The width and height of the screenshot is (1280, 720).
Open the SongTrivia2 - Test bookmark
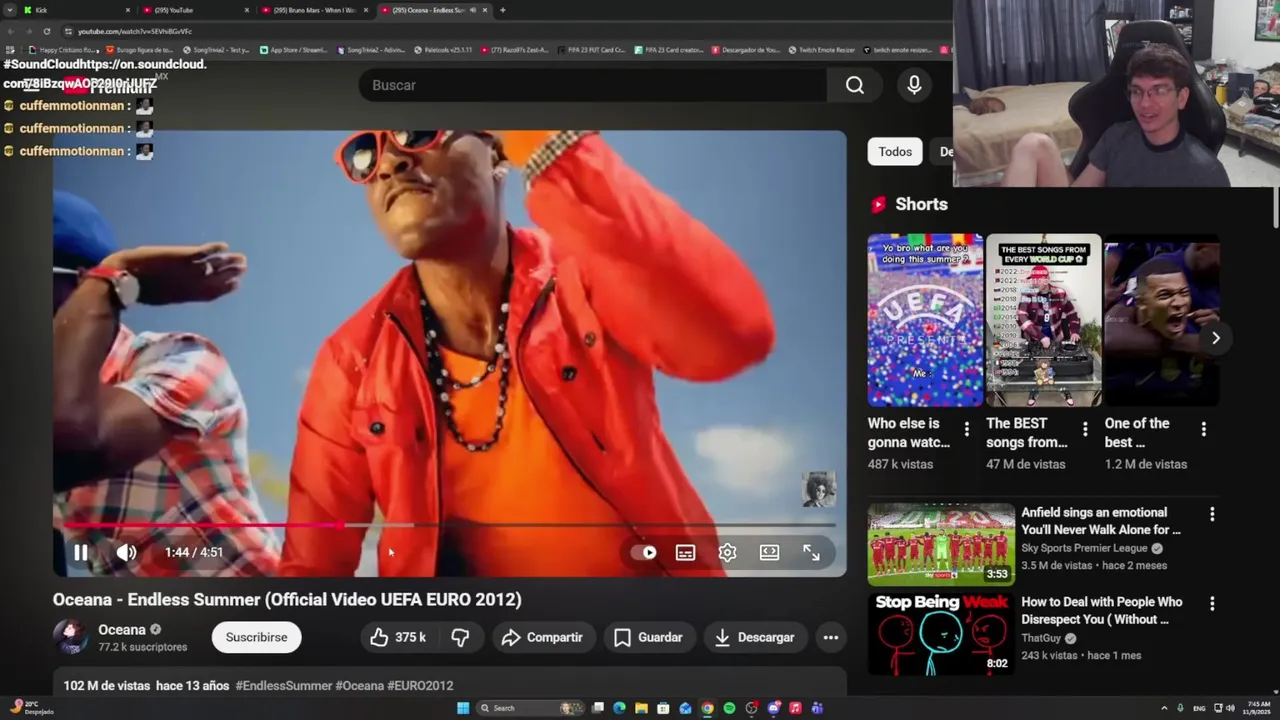pyautogui.click(x=216, y=49)
